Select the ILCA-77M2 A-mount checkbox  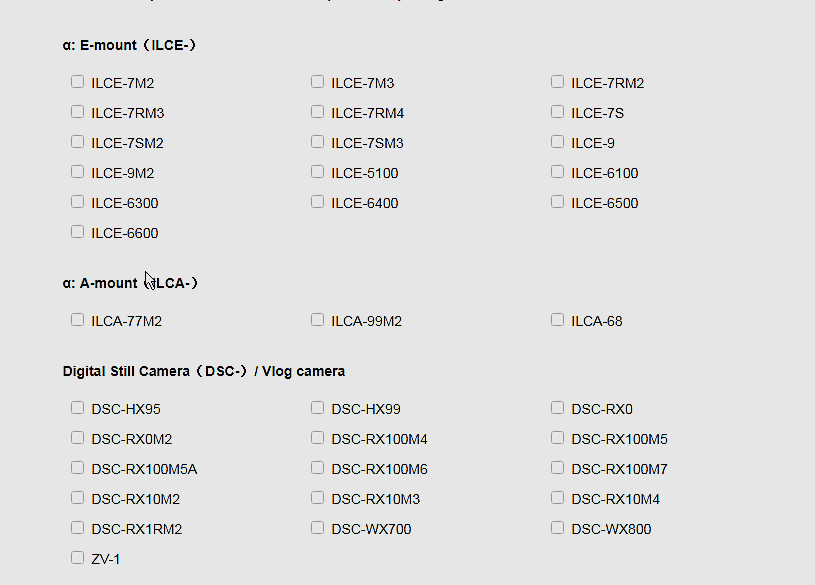[x=78, y=320]
